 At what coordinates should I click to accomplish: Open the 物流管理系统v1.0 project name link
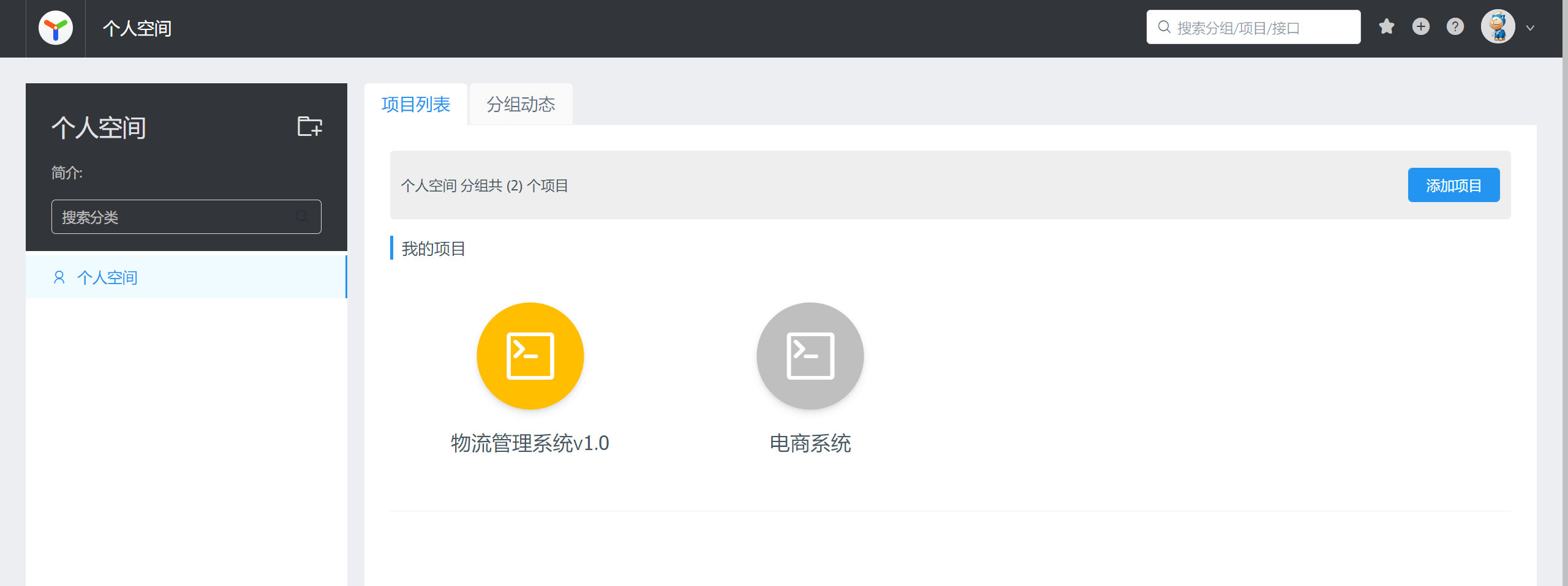530,443
